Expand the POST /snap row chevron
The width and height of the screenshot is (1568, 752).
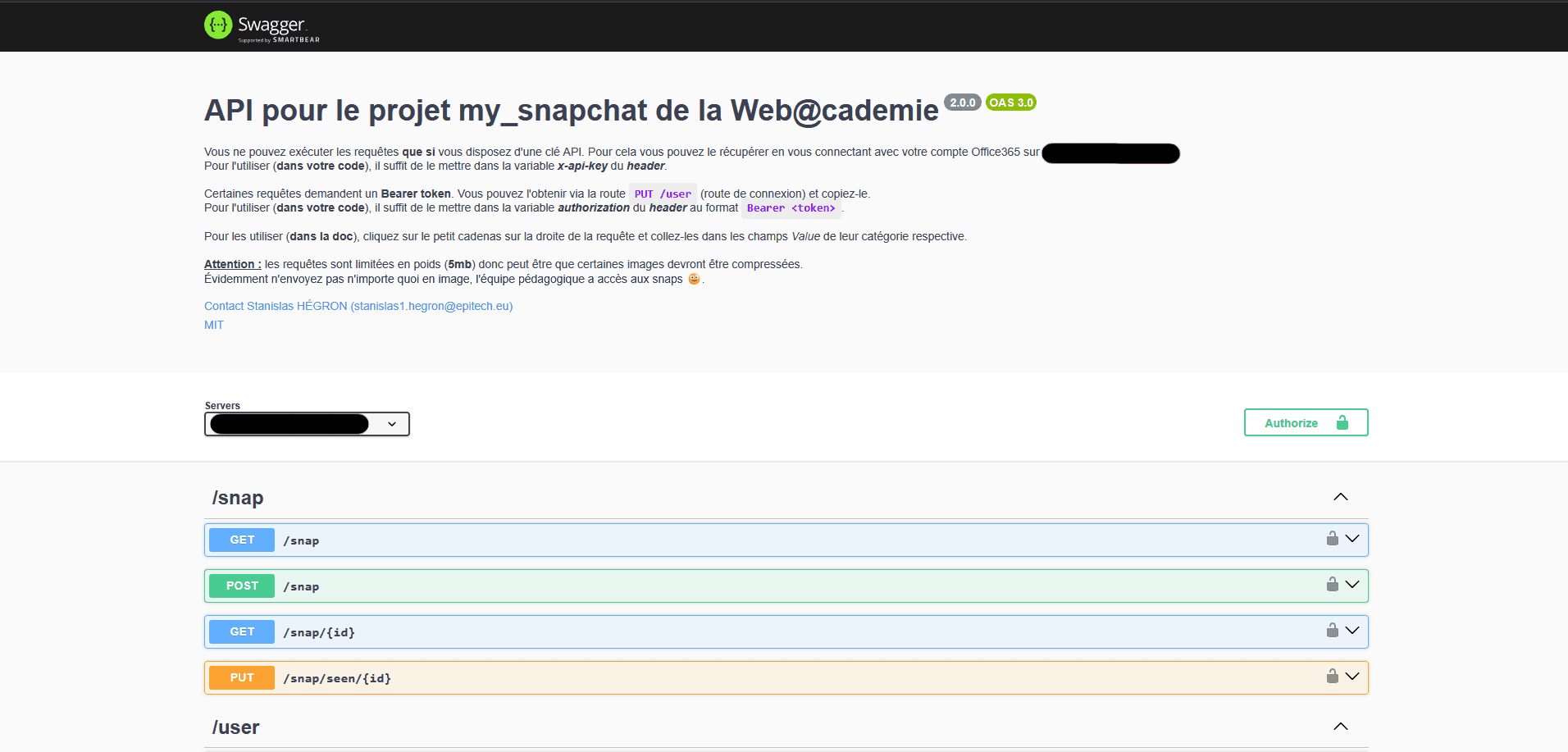(1352, 585)
